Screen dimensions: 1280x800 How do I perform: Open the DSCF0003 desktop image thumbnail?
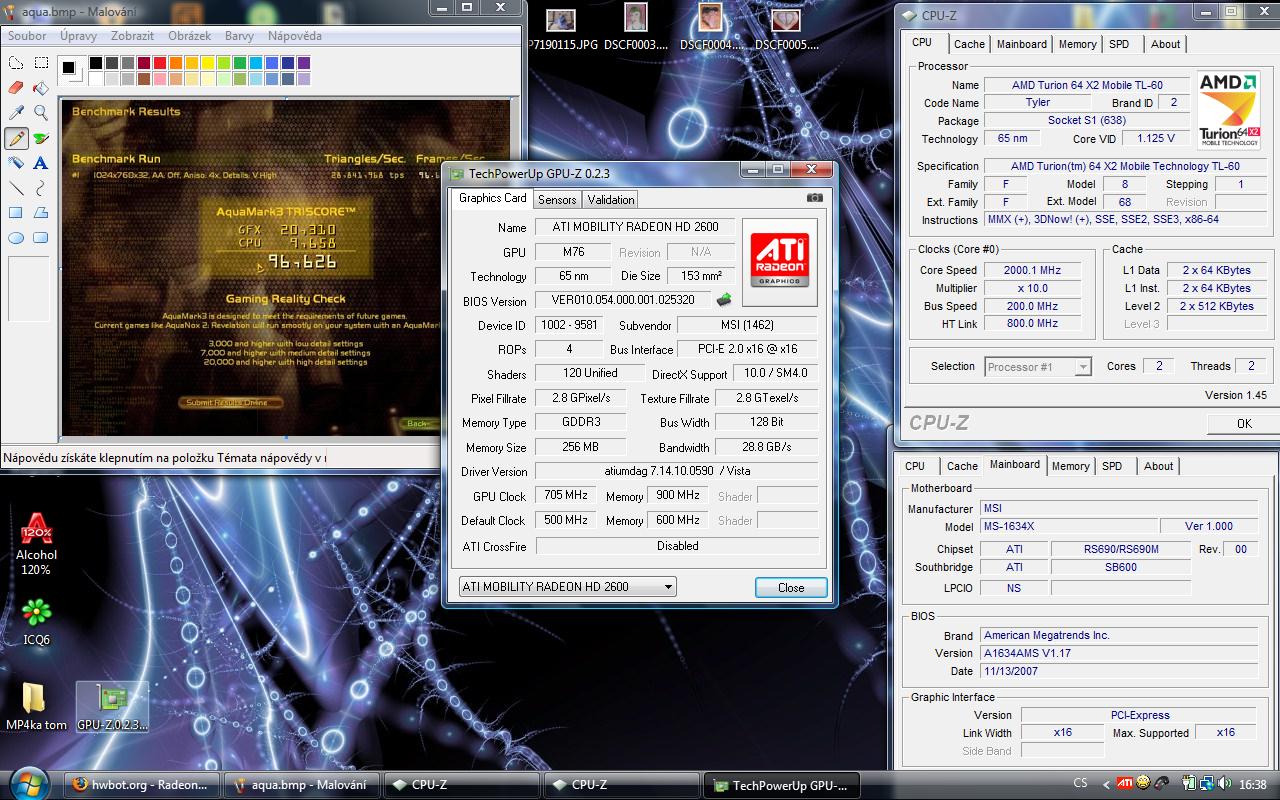pyautogui.click(x=636, y=29)
